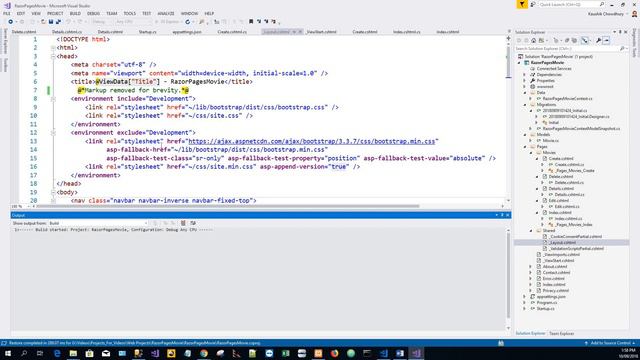The image size is (640, 360).
Task: Click the Preview Selected Items icon
Action: (607, 40)
